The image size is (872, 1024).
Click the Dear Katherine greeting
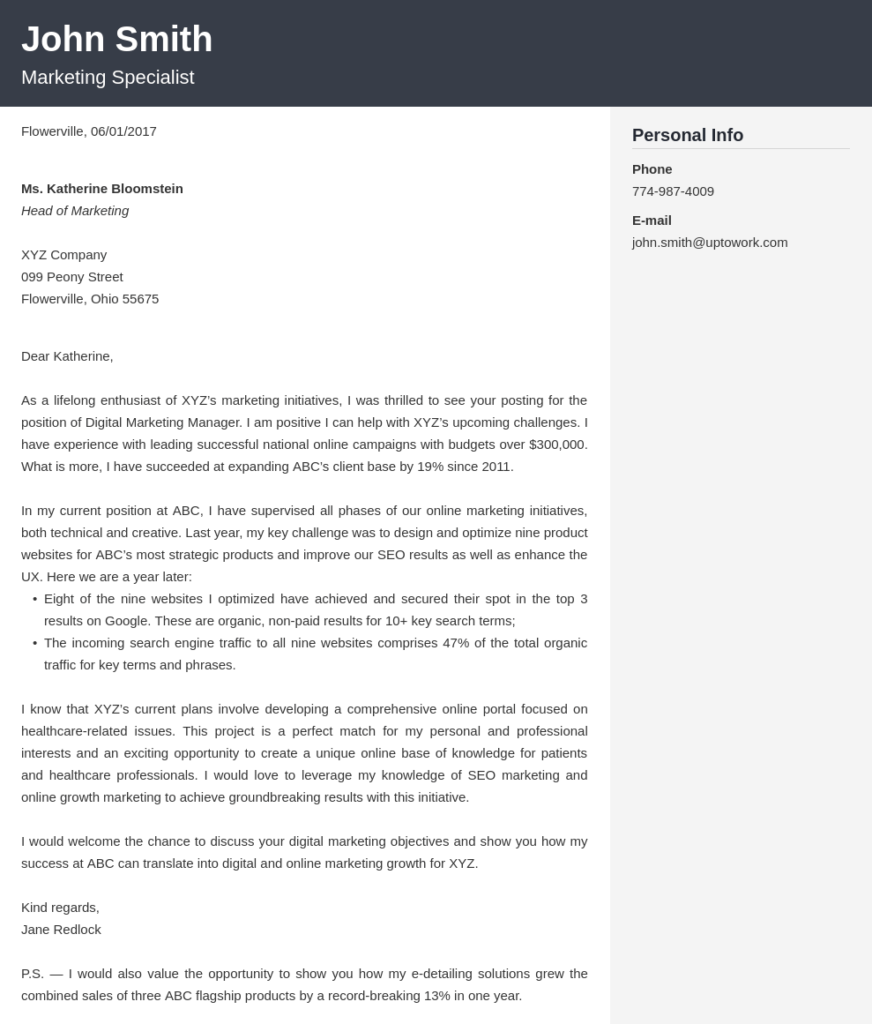tap(67, 357)
